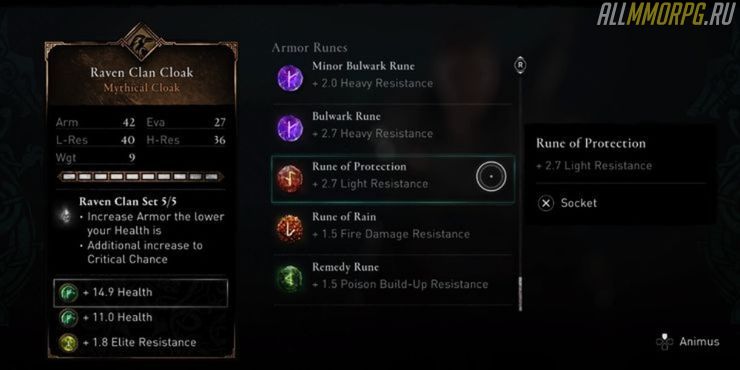The image size is (740, 370).
Task: Click the Armor Runes heading
Action: [310, 47]
